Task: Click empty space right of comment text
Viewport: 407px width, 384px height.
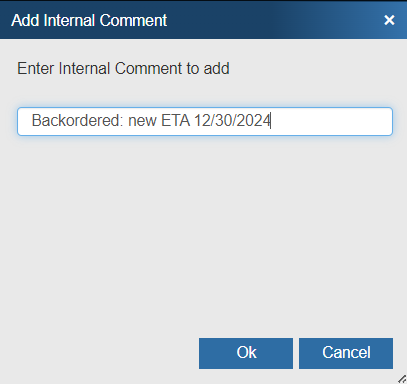Action: 330,121
